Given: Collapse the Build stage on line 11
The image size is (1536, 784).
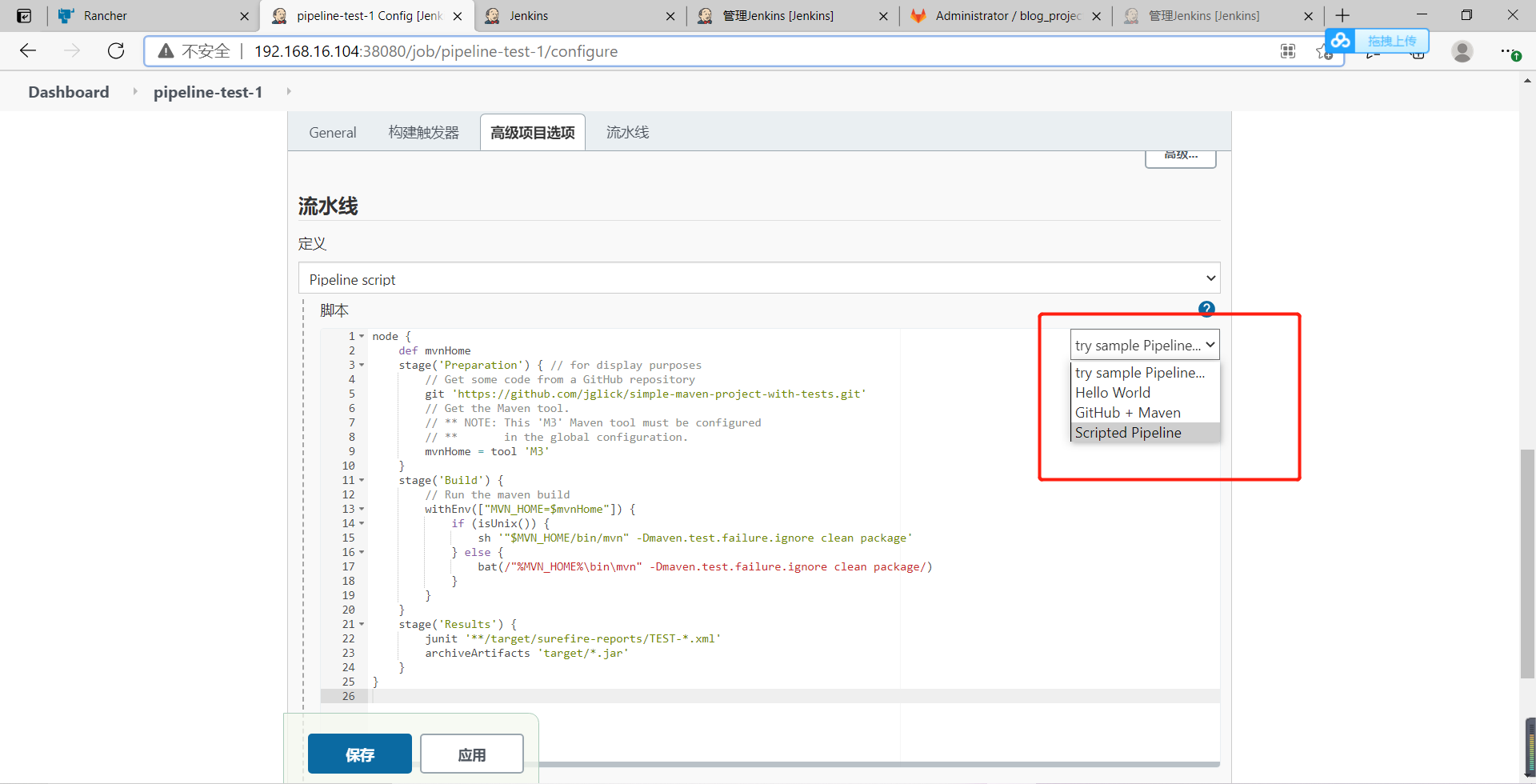Looking at the screenshot, I should coord(362,480).
